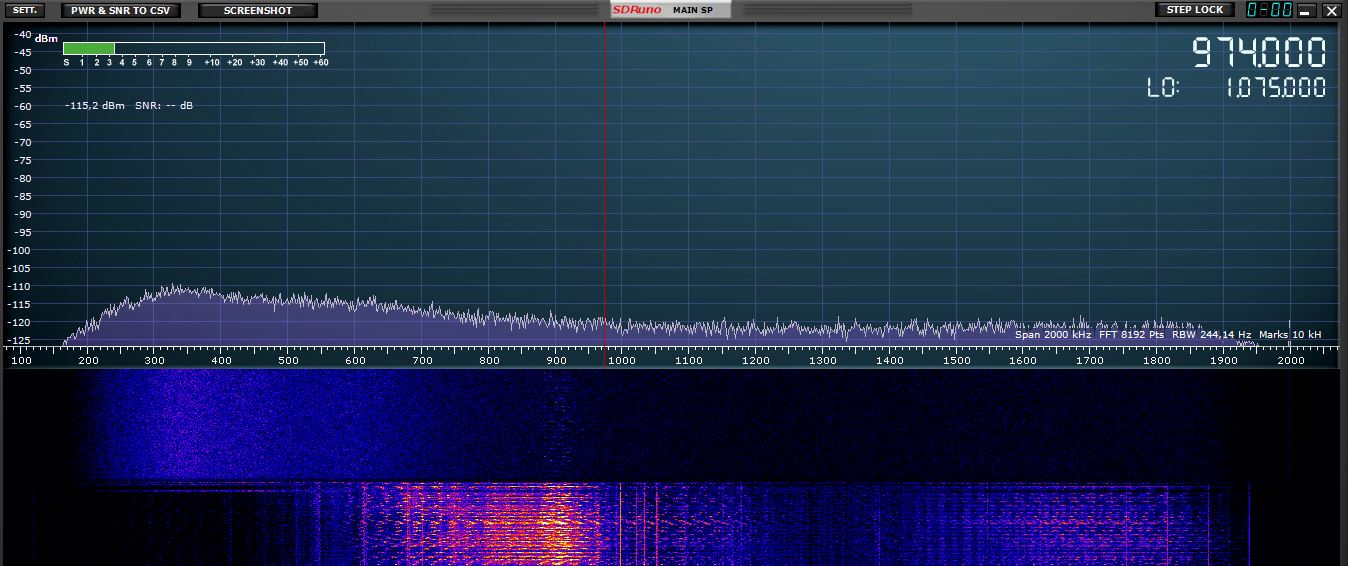This screenshot has height=566, width=1348.
Task: Click the -90 dBm level on scale
Action: click(20, 214)
